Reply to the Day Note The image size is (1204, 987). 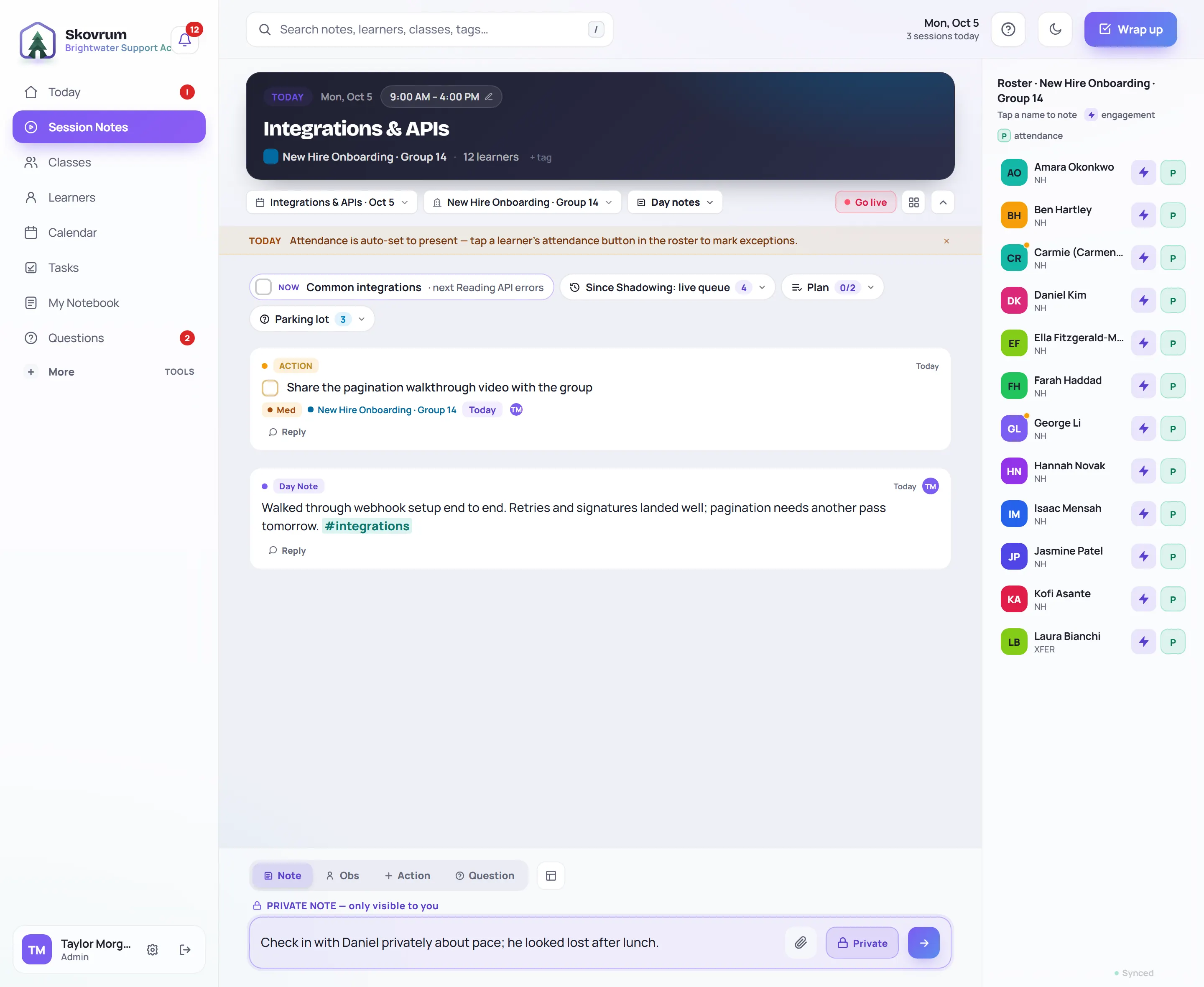287,550
